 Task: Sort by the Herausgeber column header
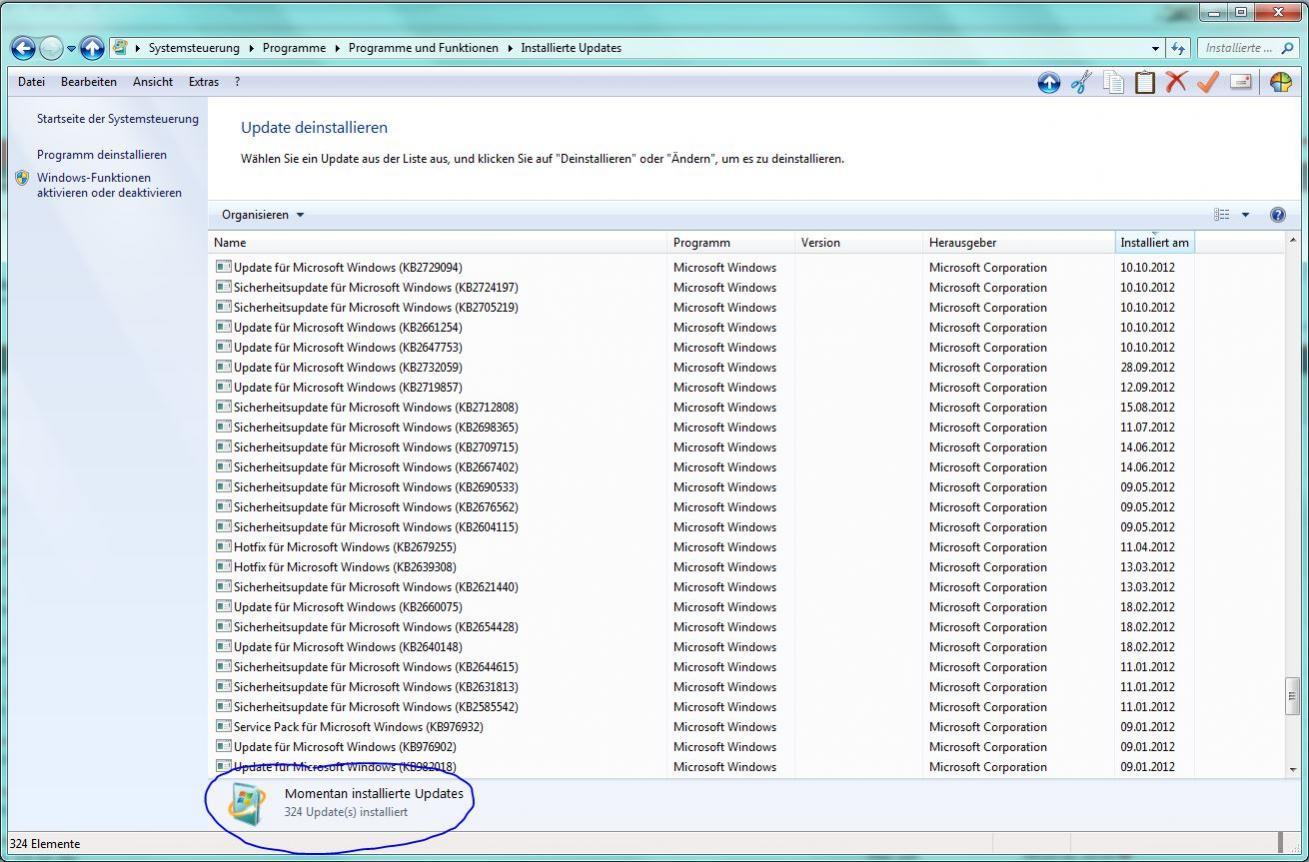[x=1020, y=243]
